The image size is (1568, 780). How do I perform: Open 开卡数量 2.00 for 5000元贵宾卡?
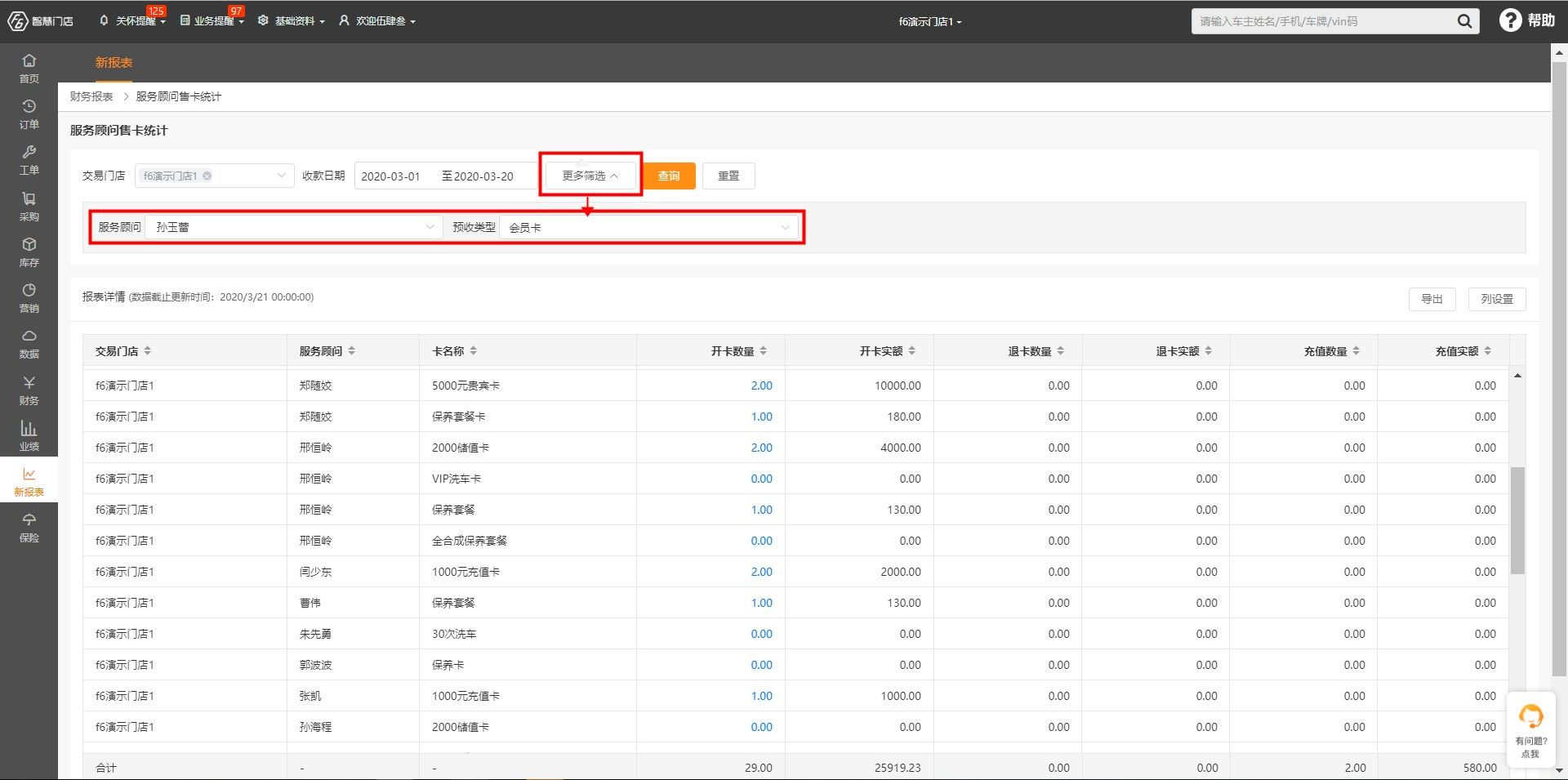point(761,386)
